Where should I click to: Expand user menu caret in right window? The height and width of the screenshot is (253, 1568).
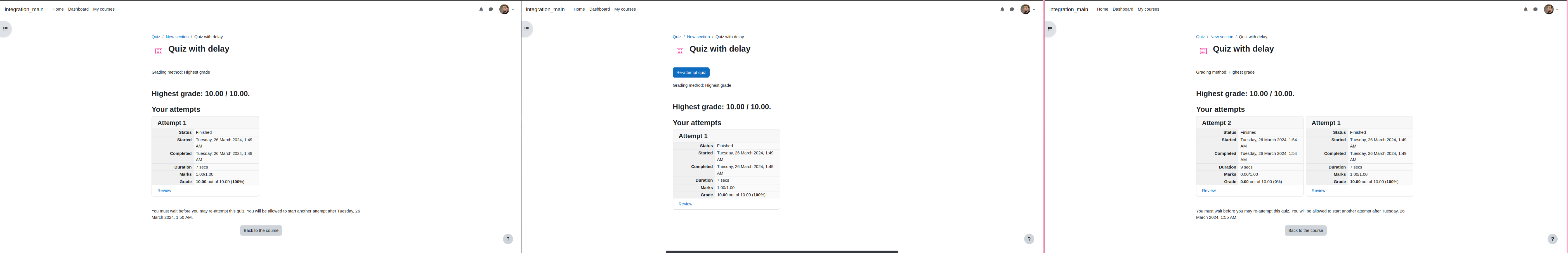[1558, 10]
